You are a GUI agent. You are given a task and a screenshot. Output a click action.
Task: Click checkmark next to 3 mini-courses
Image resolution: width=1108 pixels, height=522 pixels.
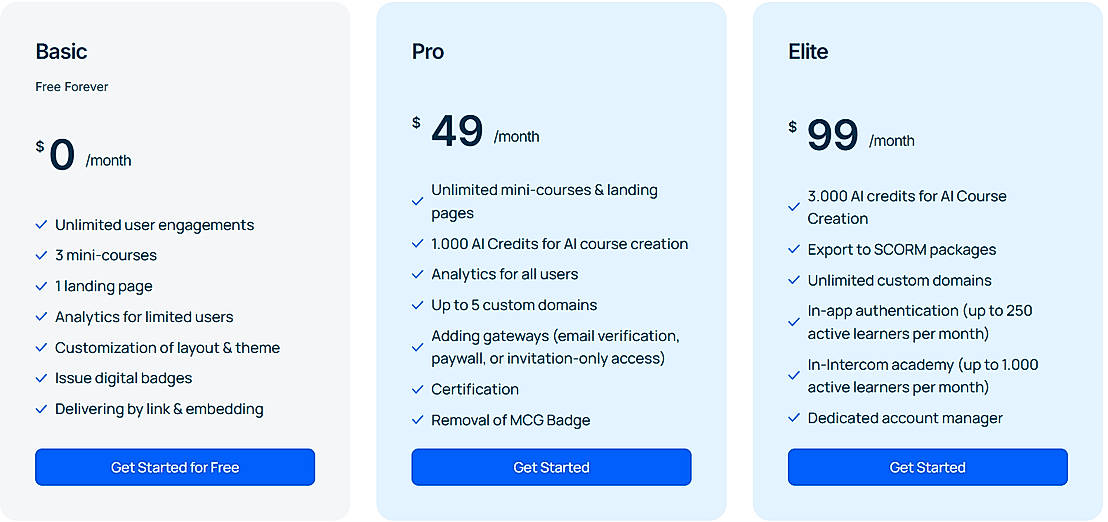[41, 256]
